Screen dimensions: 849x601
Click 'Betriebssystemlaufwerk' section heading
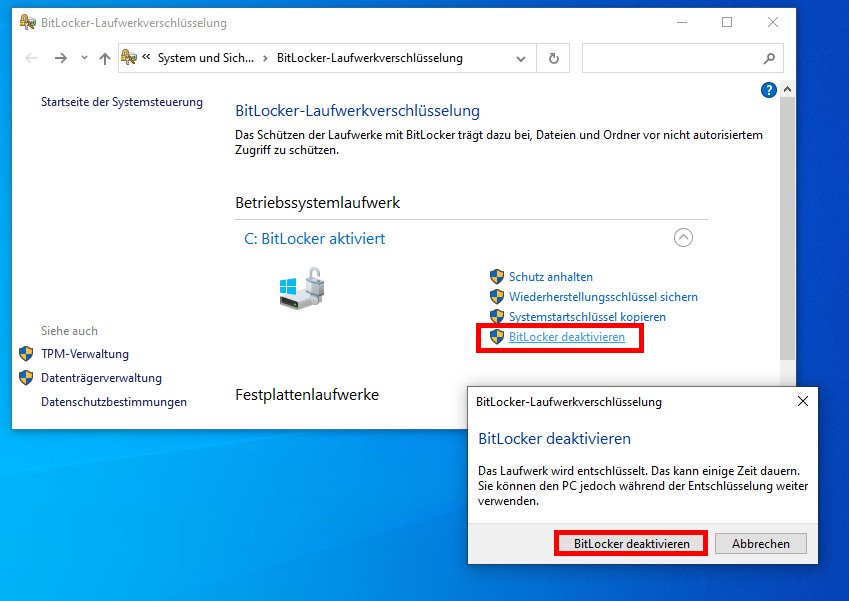point(318,202)
